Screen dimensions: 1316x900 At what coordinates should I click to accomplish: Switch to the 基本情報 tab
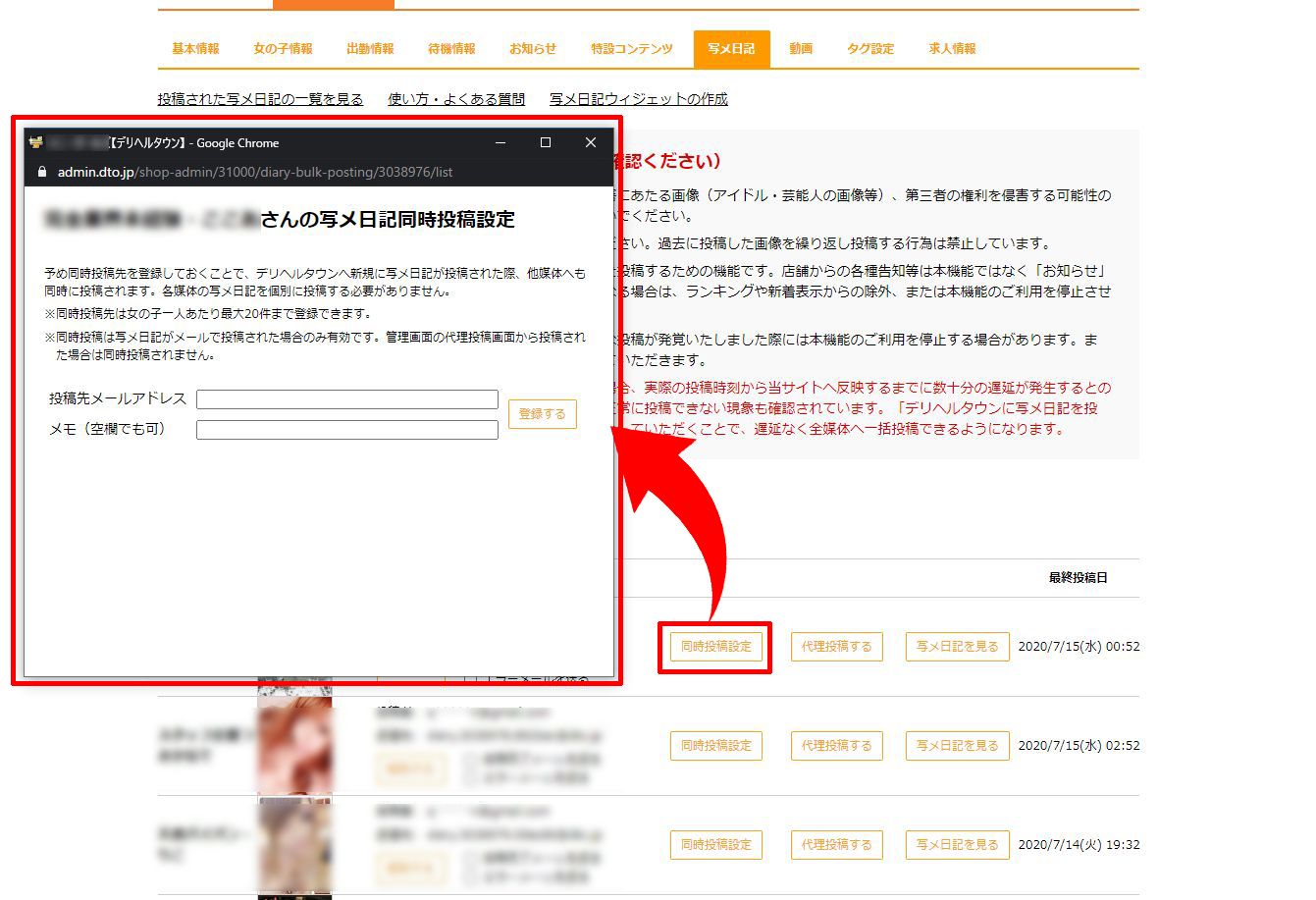point(194,48)
